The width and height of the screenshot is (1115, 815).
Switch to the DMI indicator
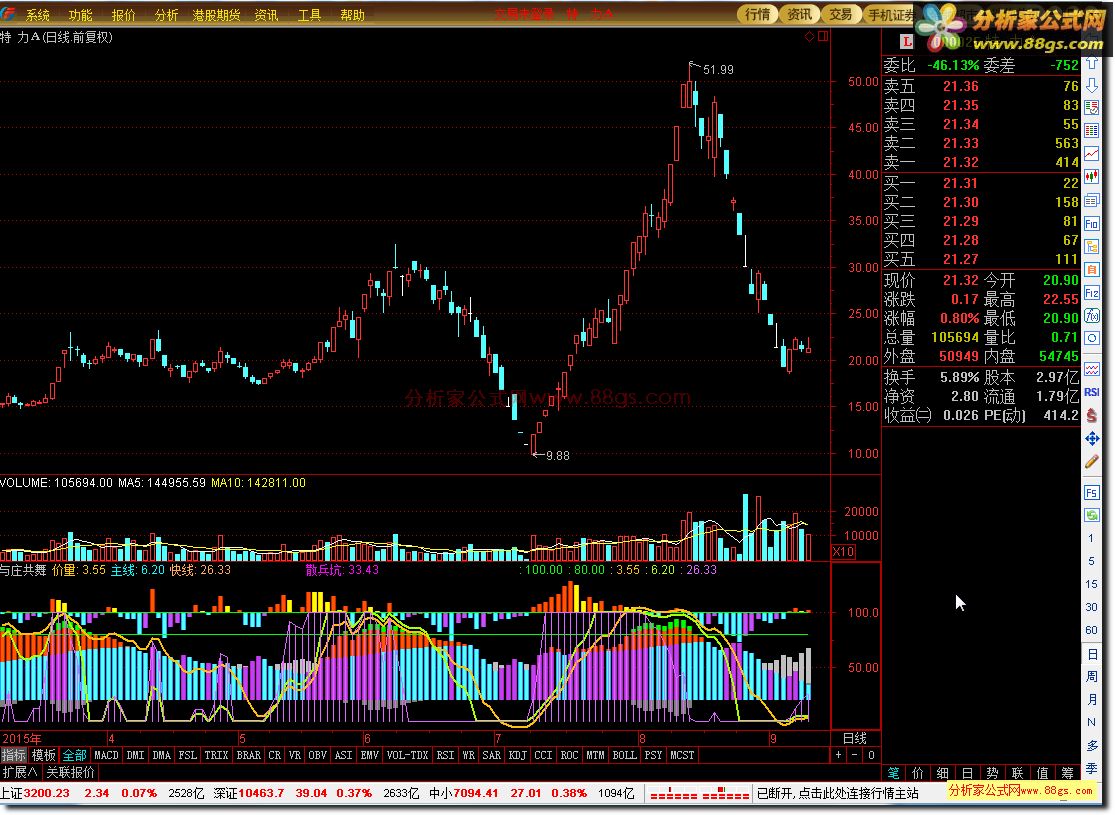click(x=135, y=755)
